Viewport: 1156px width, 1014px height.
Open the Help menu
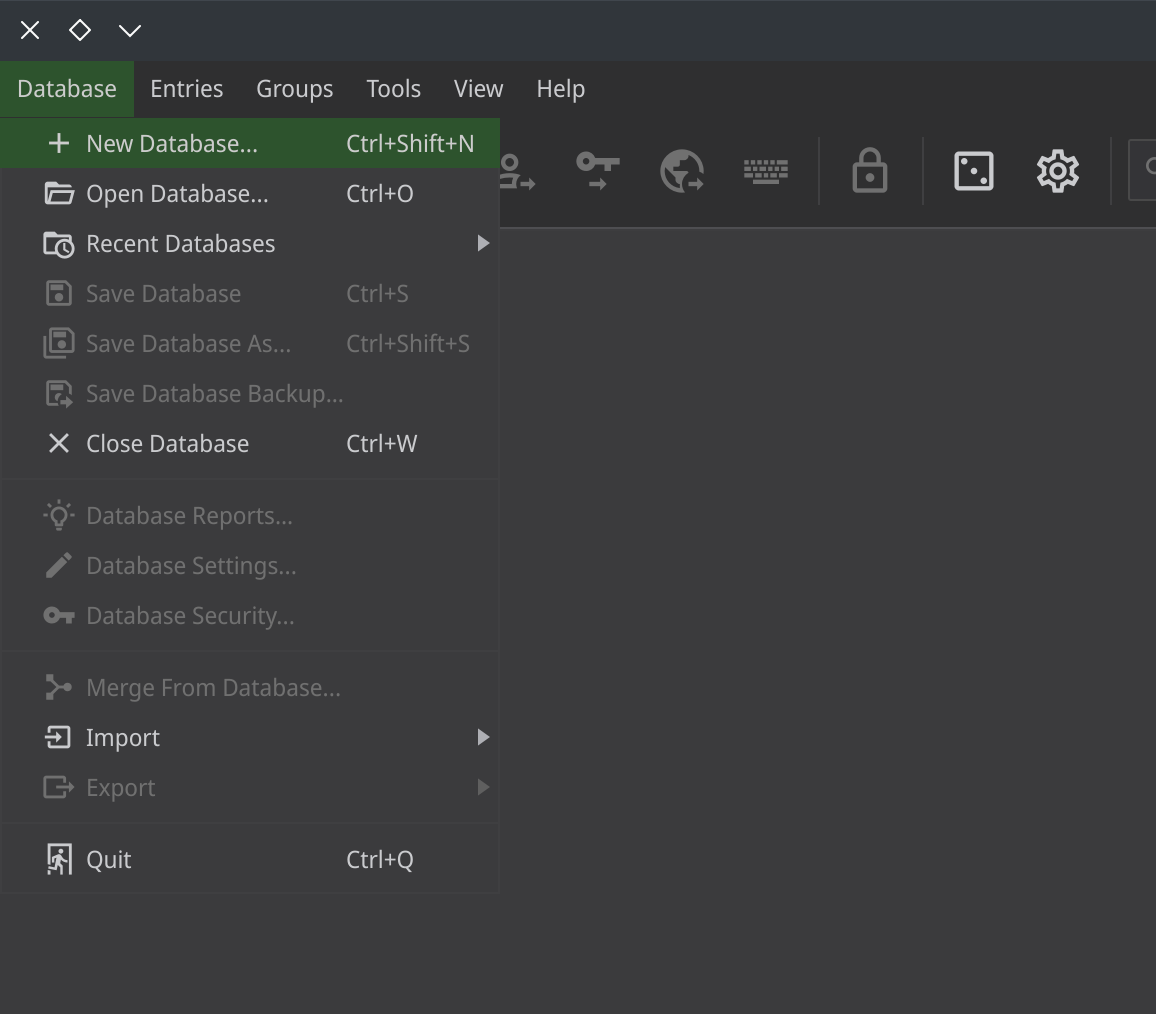(560, 88)
